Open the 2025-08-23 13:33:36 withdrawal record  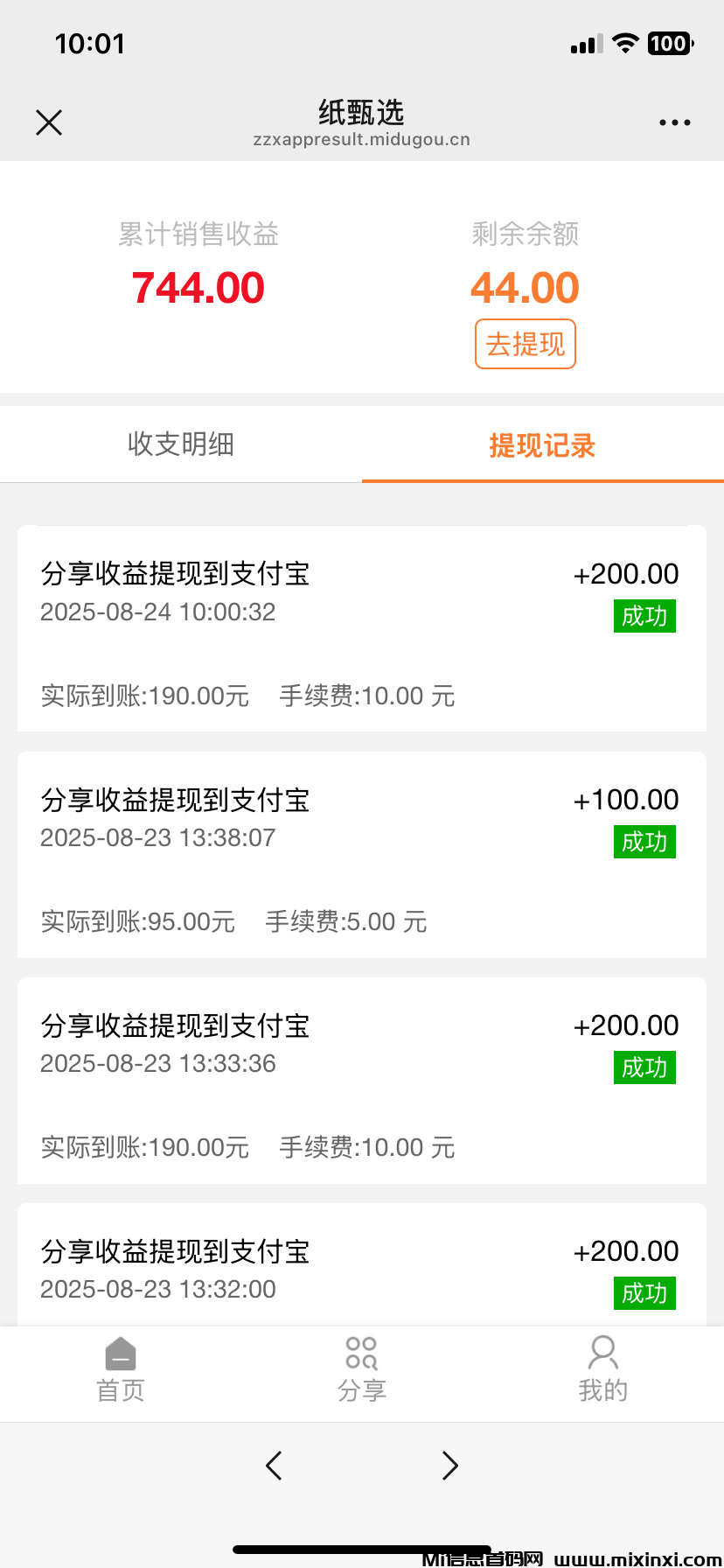point(361,1080)
